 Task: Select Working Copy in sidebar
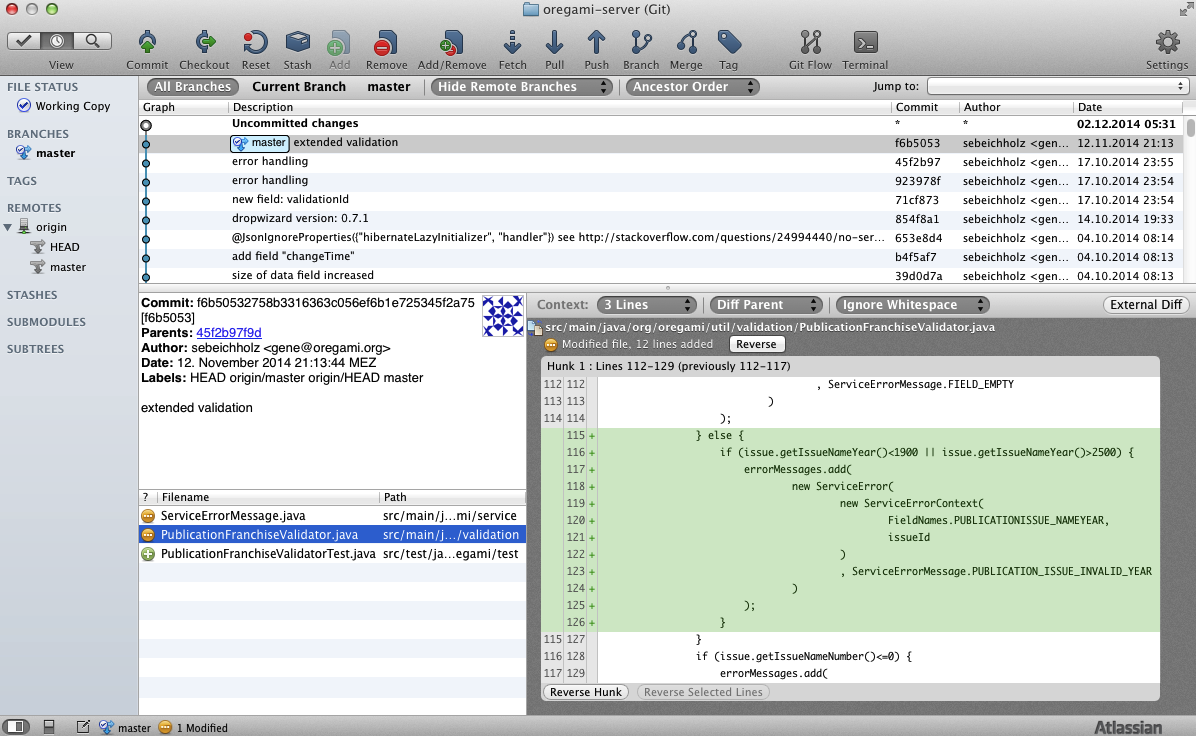tap(72, 106)
